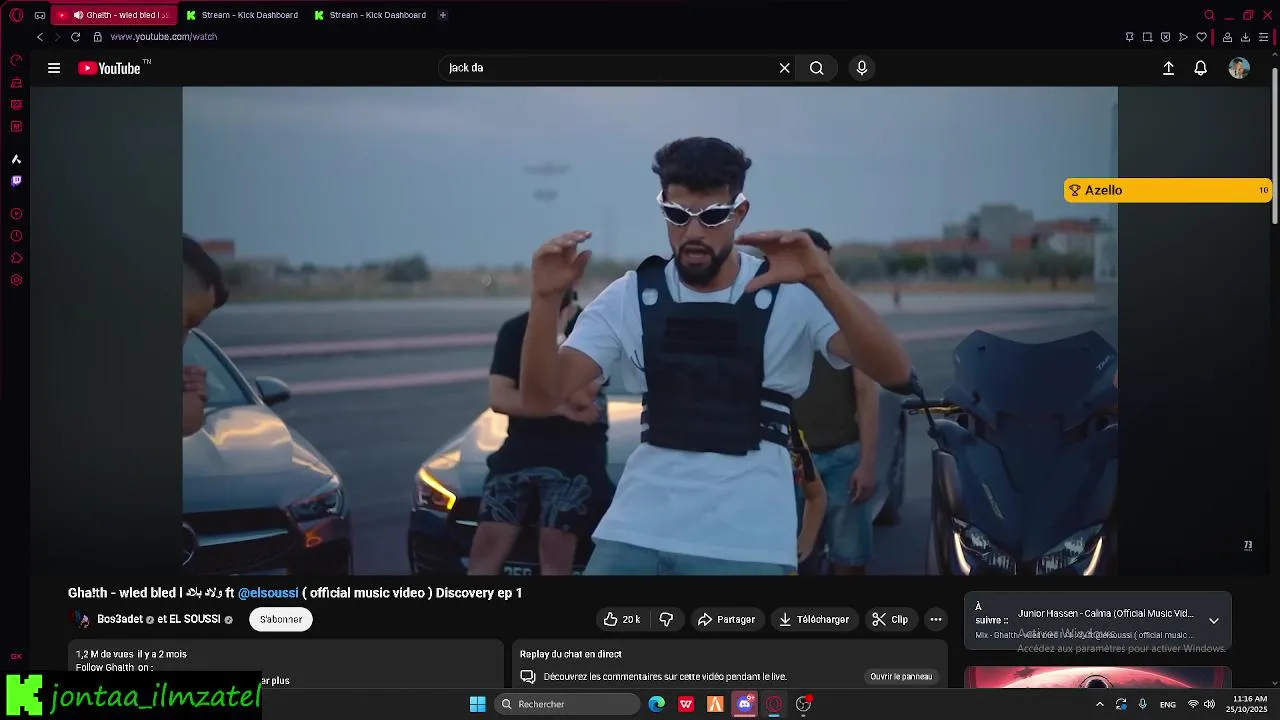Open the Extensions cube icon in the sidebar
This screenshot has height=720, width=1280.
coord(16,258)
